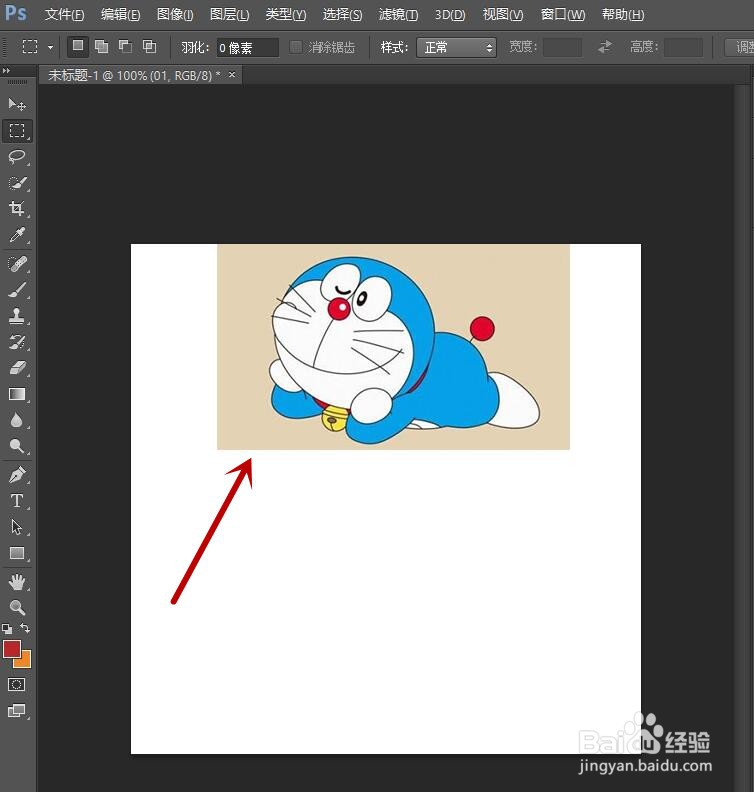This screenshot has height=792, width=754.
Task: Open the 3D(D) menu
Action: pos(450,14)
